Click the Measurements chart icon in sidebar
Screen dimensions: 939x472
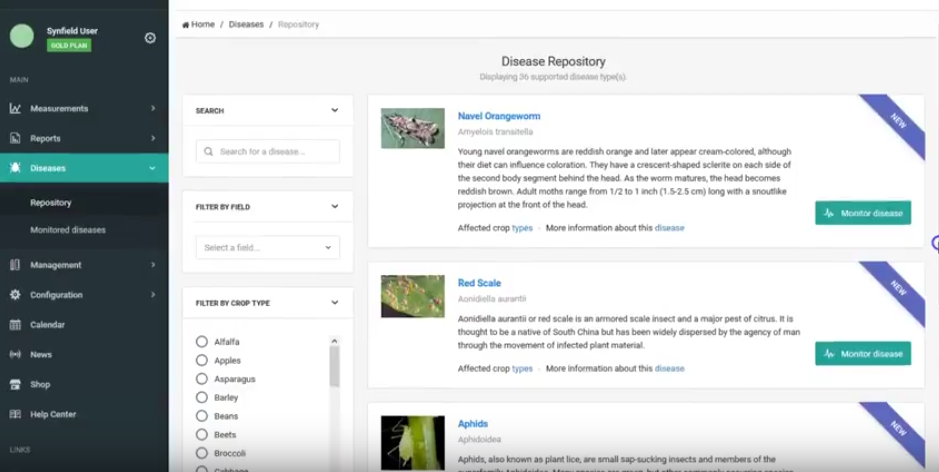tap(16, 108)
